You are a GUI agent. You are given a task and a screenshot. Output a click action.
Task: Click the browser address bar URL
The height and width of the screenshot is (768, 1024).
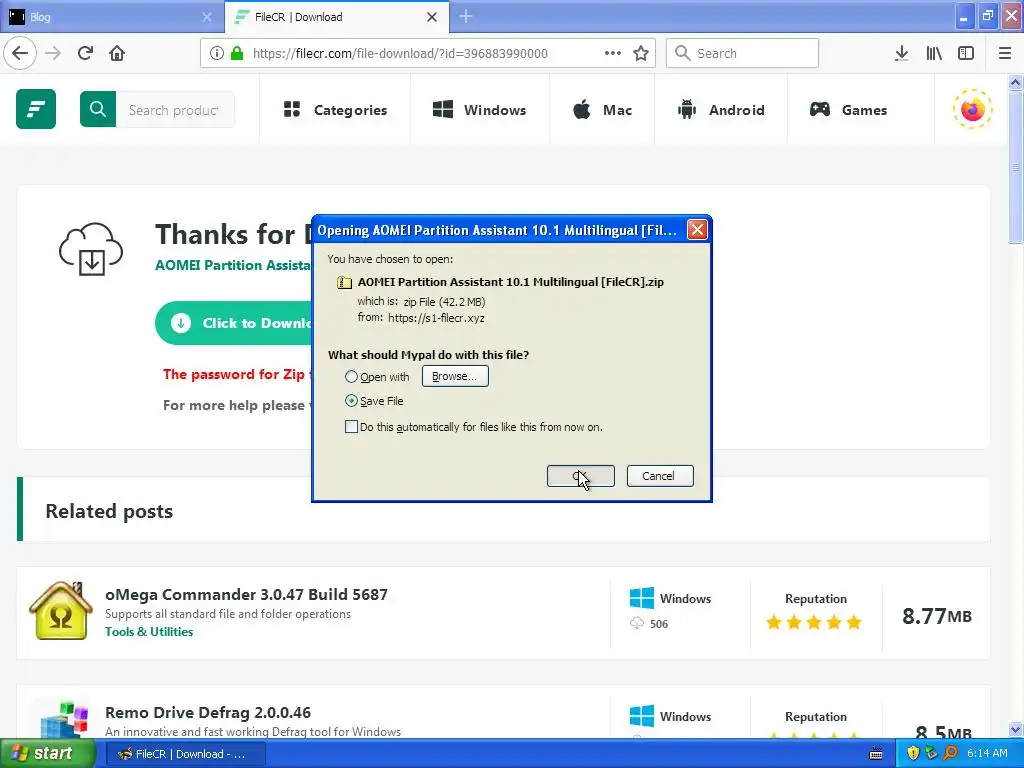click(x=400, y=53)
